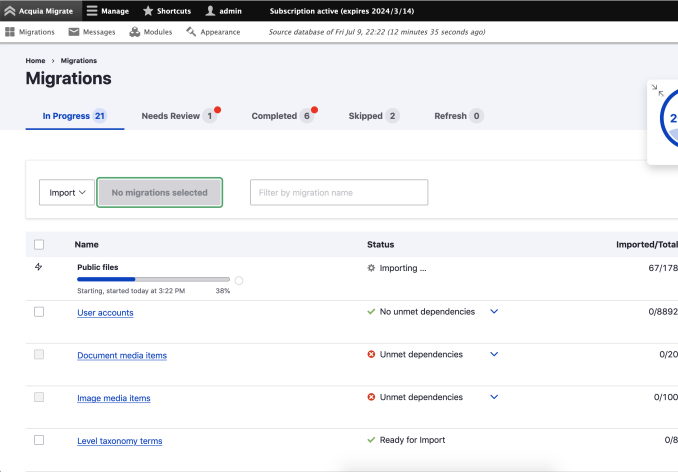Open Appearance wrench icon
The image size is (678, 472).
click(x=191, y=32)
